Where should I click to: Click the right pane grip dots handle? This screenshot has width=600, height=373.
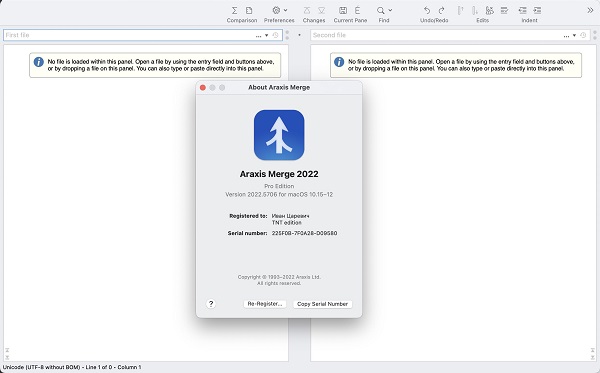(595, 35)
